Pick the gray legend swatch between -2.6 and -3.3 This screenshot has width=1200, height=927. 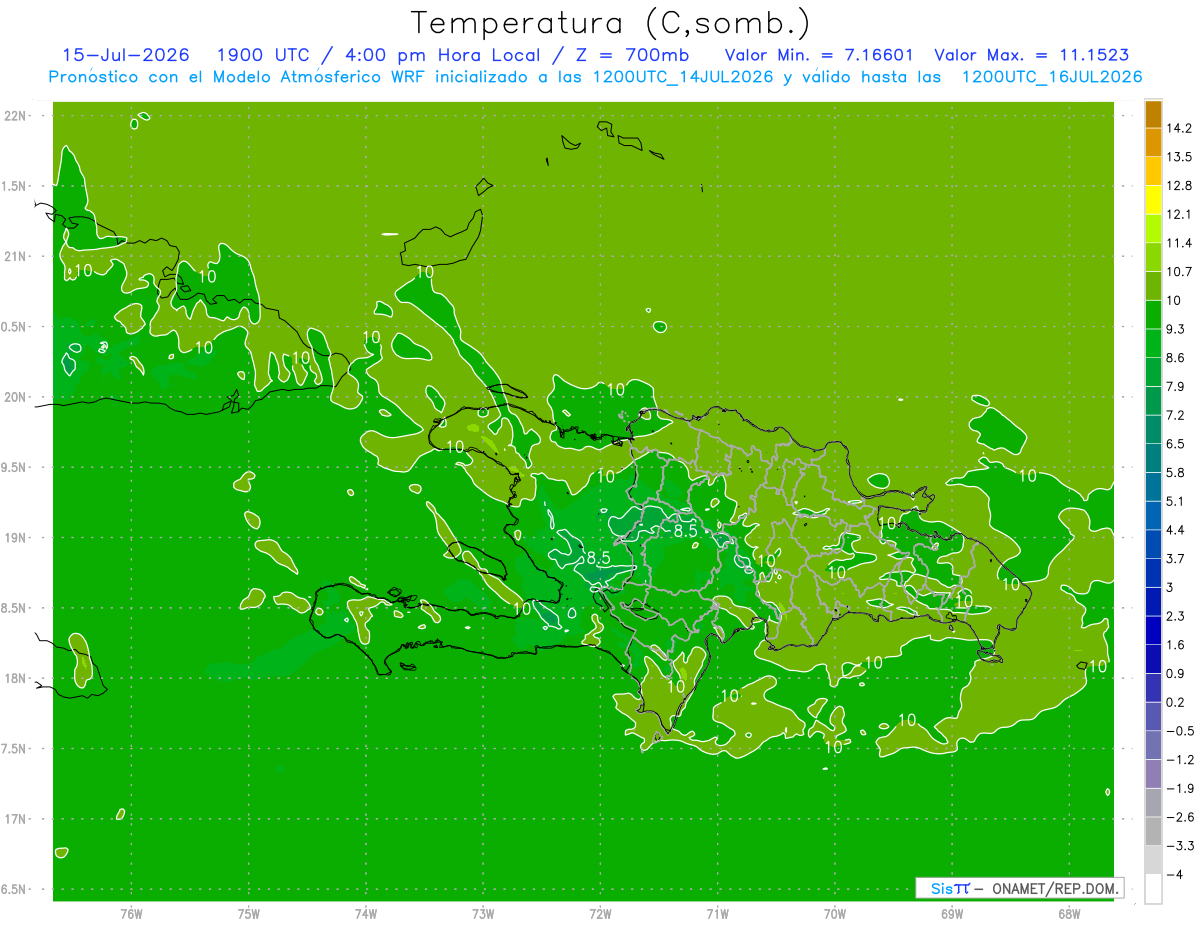pyautogui.click(x=1153, y=831)
